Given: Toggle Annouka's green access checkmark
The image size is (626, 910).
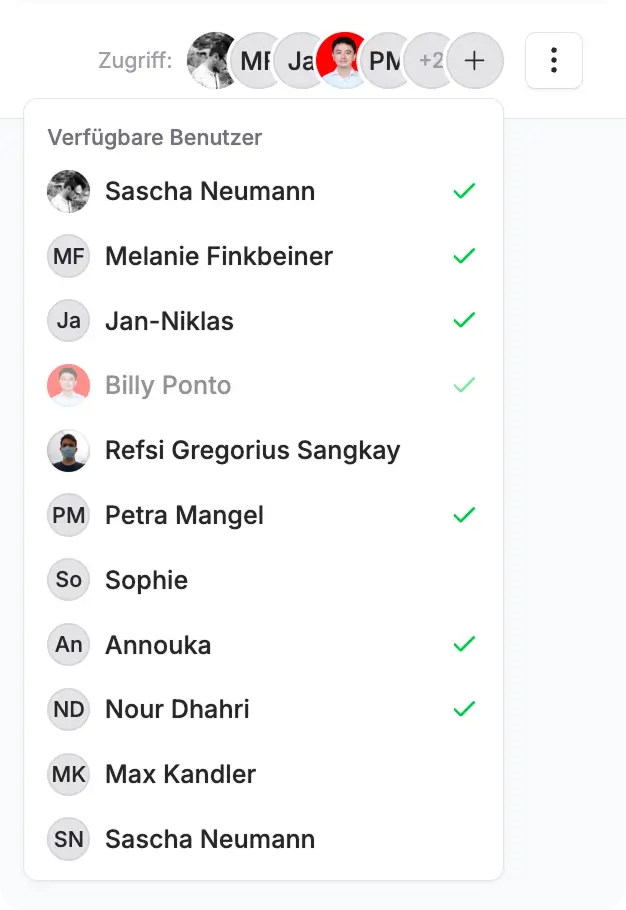Looking at the screenshot, I should pyautogui.click(x=463, y=644).
